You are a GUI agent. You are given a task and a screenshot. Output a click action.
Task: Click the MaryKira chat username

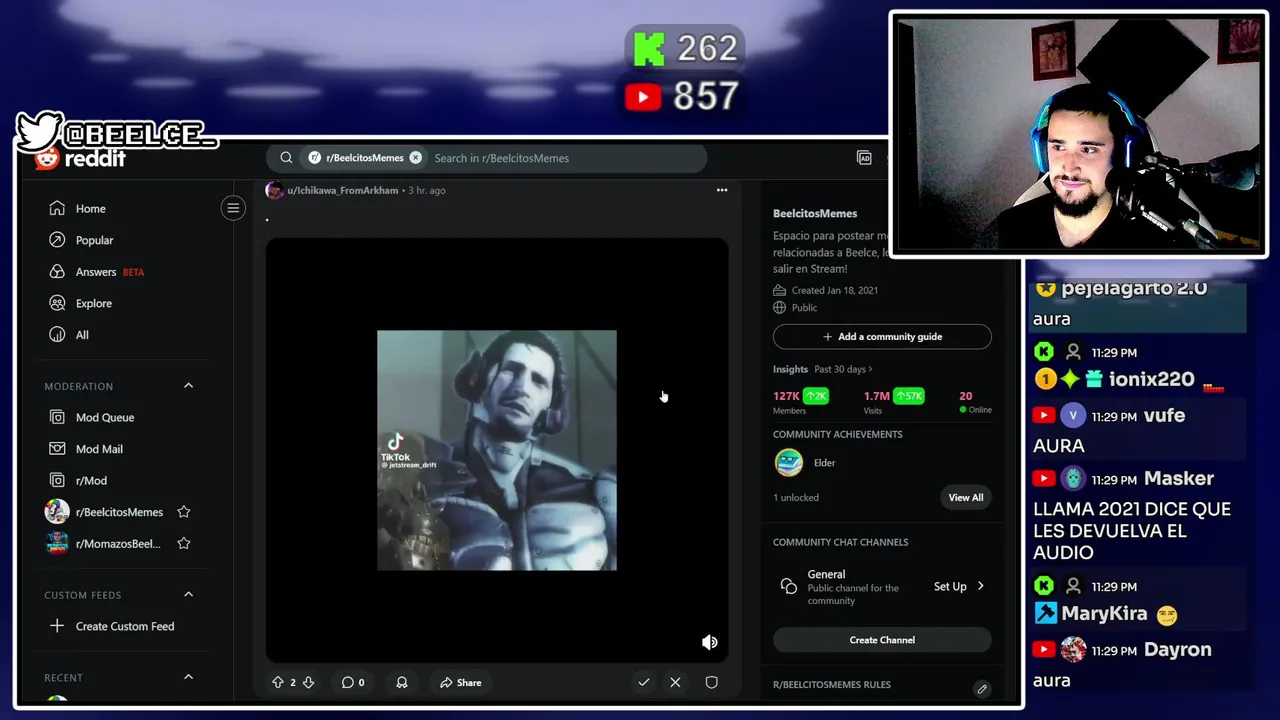tap(1104, 614)
